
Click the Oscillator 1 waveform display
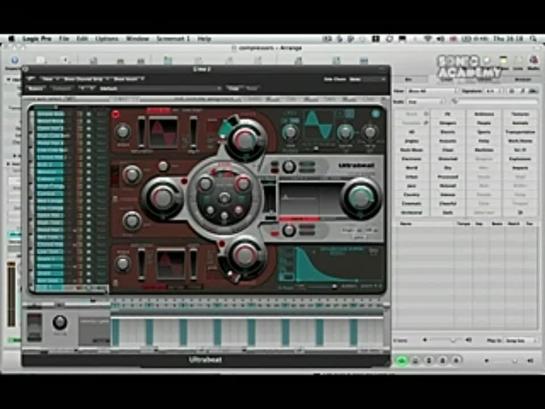point(163,133)
